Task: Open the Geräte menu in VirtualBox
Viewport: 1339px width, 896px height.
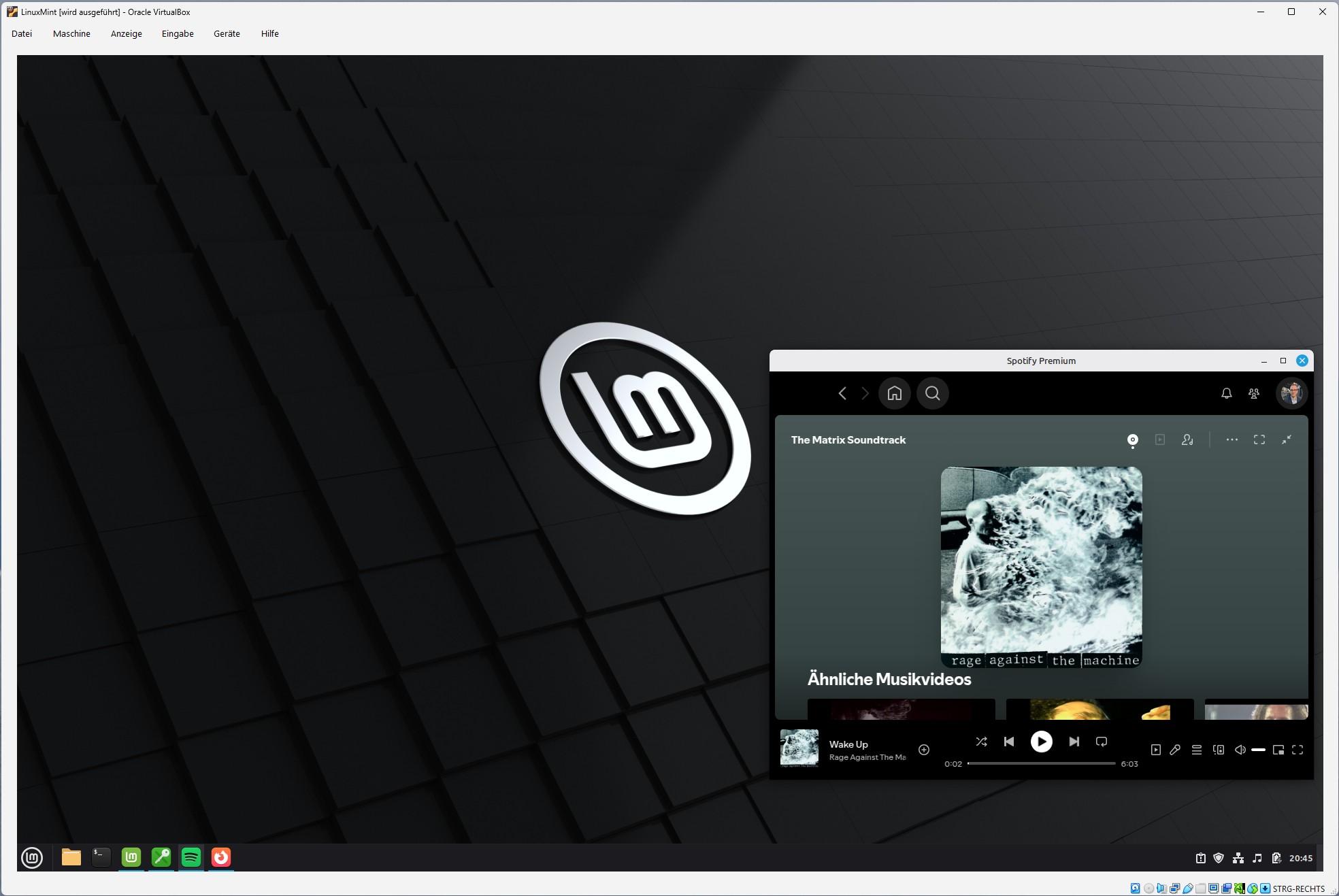Action: [227, 33]
